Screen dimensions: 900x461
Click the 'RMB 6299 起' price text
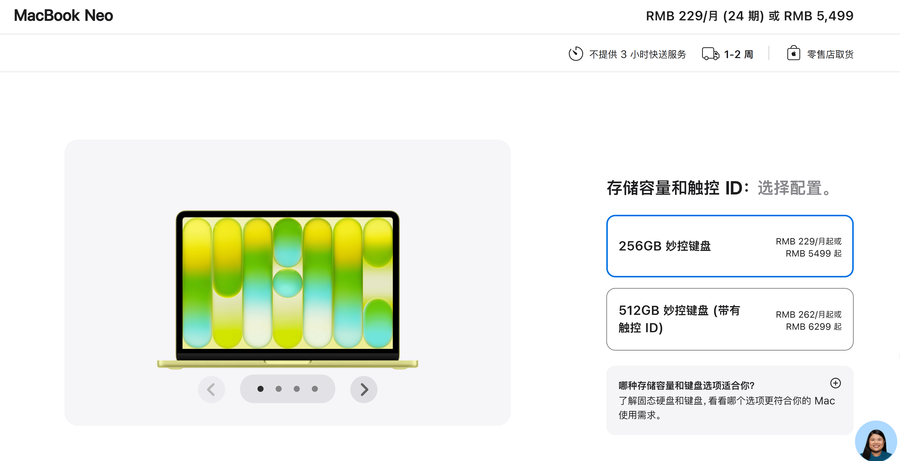coord(813,327)
